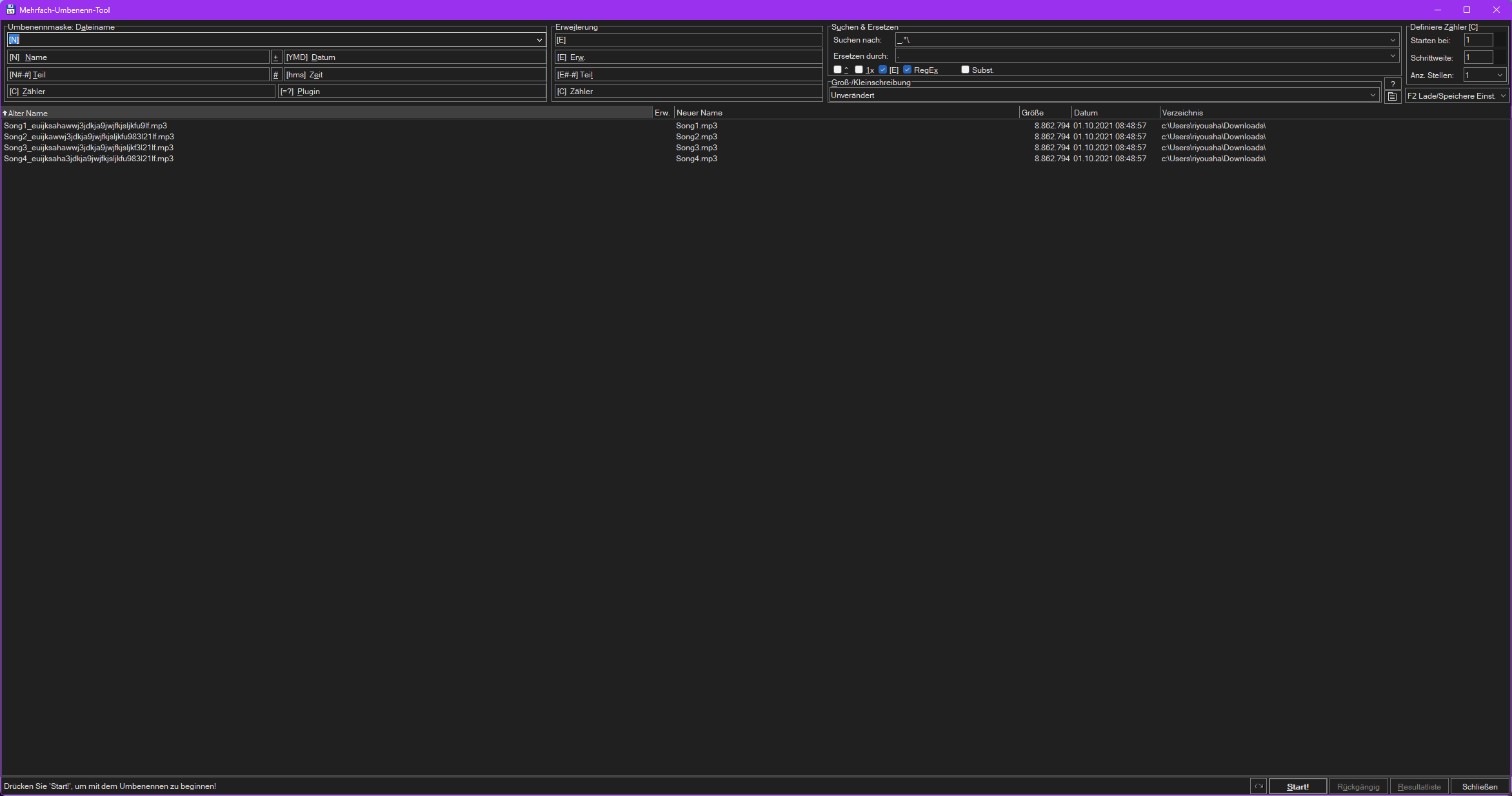This screenshot has width=1512, height=796.
Task: Click the small plus button beside [N] Name
Action: tap(276, 57)
